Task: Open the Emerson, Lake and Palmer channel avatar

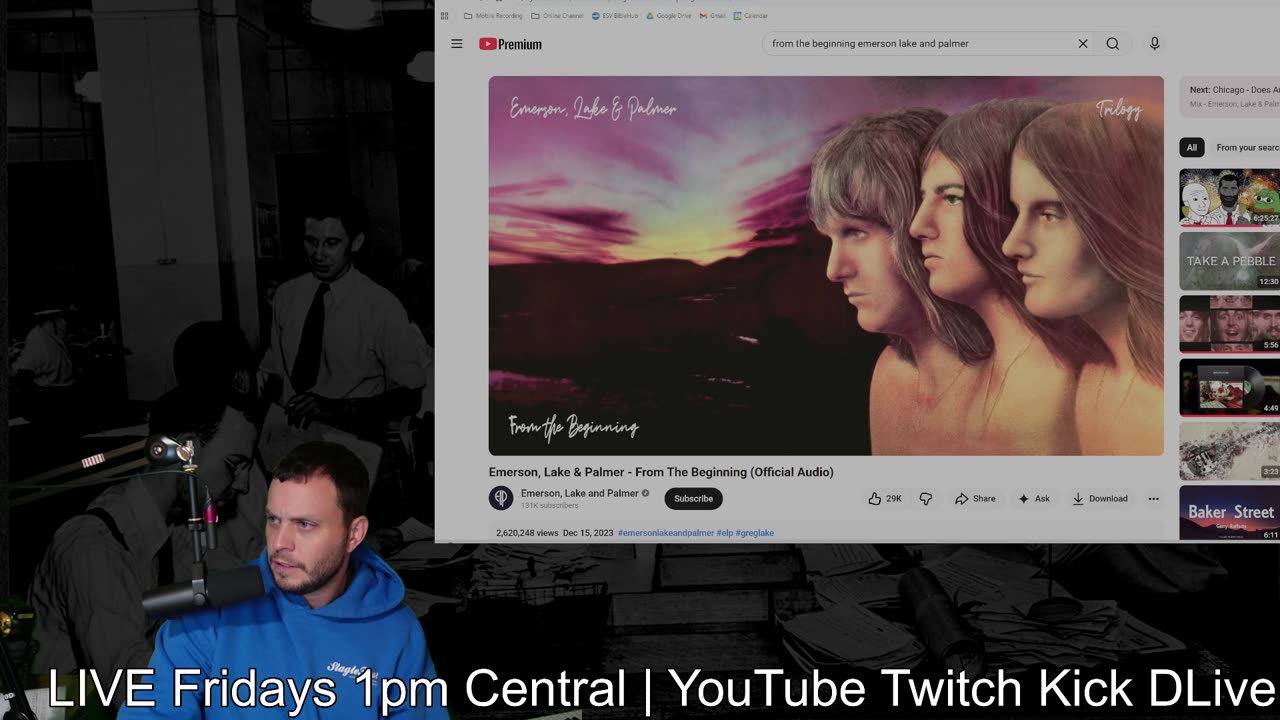Action: (x=501, y=498)
